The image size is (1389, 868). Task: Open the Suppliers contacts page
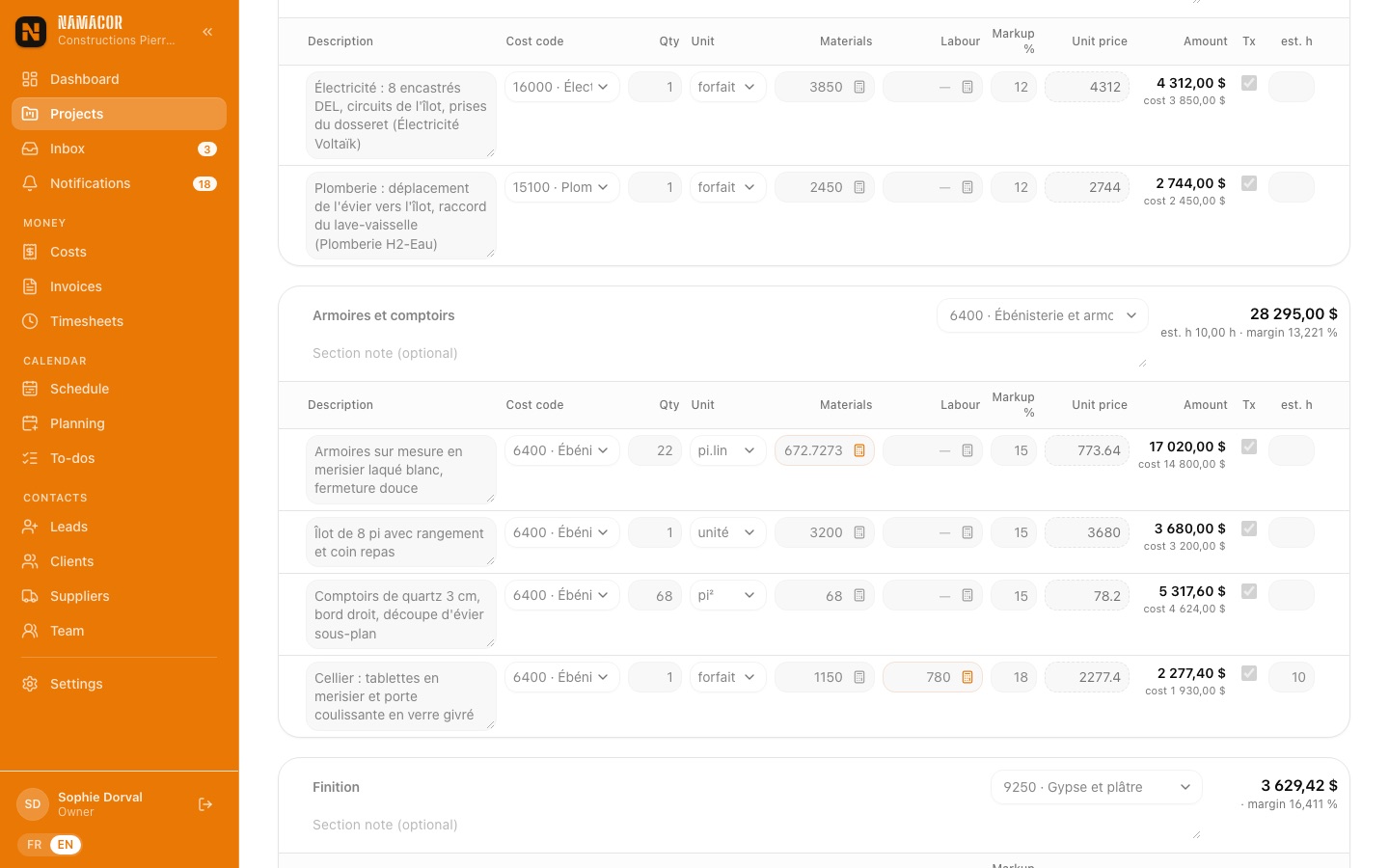point(120,596)
